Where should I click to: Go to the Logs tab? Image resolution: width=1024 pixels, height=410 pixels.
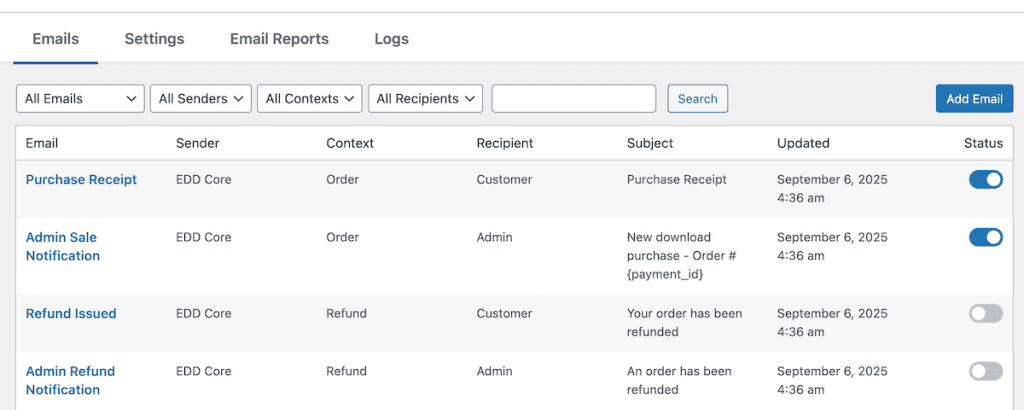click(391, 39)
